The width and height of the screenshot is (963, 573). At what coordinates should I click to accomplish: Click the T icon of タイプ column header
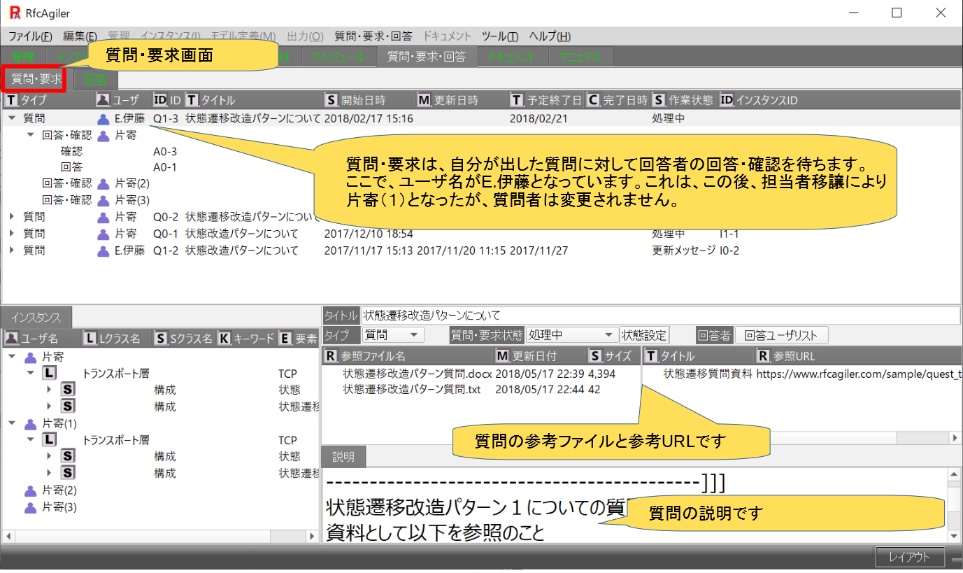tap(11, 100)
